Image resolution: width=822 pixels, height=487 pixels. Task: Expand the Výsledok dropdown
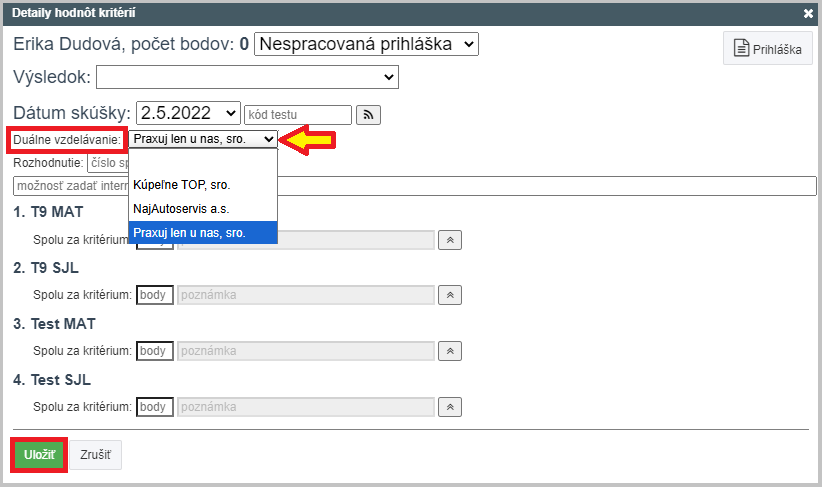[x=247, y=77]
